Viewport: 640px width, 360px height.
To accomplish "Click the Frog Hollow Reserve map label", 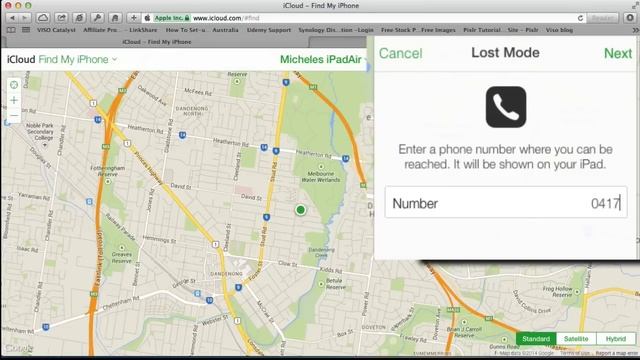I will [x=558, y=291].
